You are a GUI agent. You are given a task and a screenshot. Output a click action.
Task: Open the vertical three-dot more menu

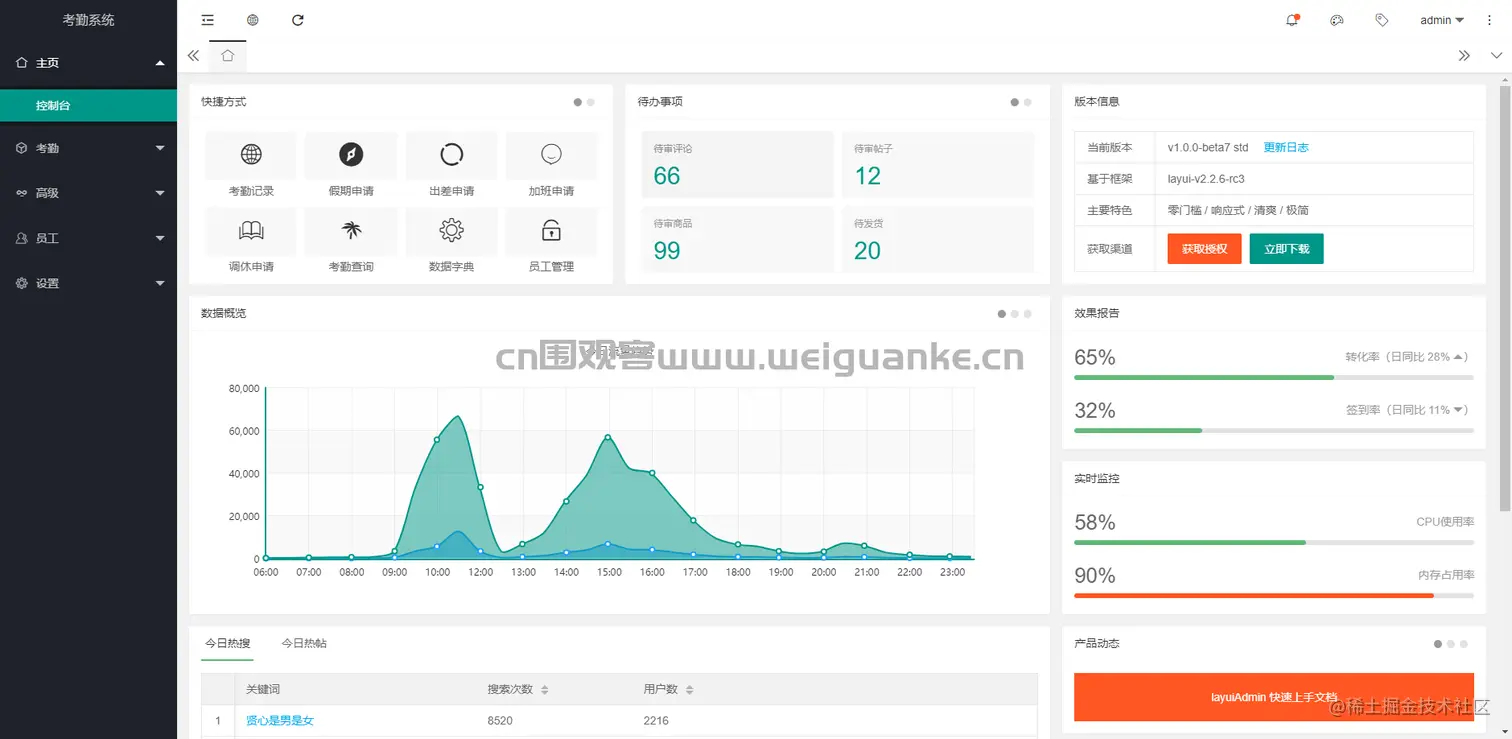point(1489,20)
